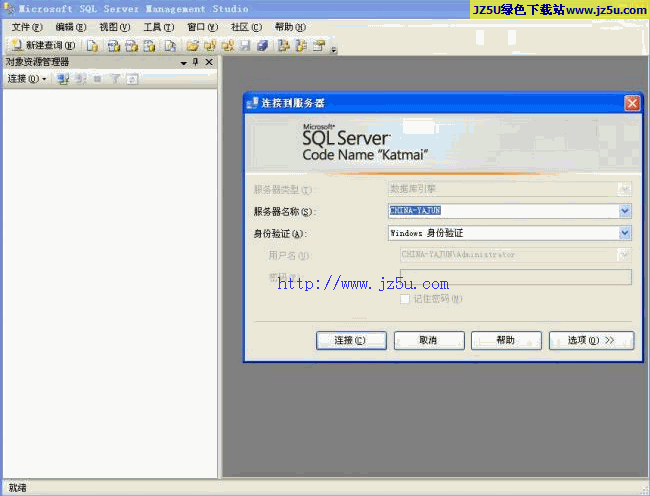Open the 连接(O) dropdown in Object Explorer
650x496 pixels.
coord(27,79)
